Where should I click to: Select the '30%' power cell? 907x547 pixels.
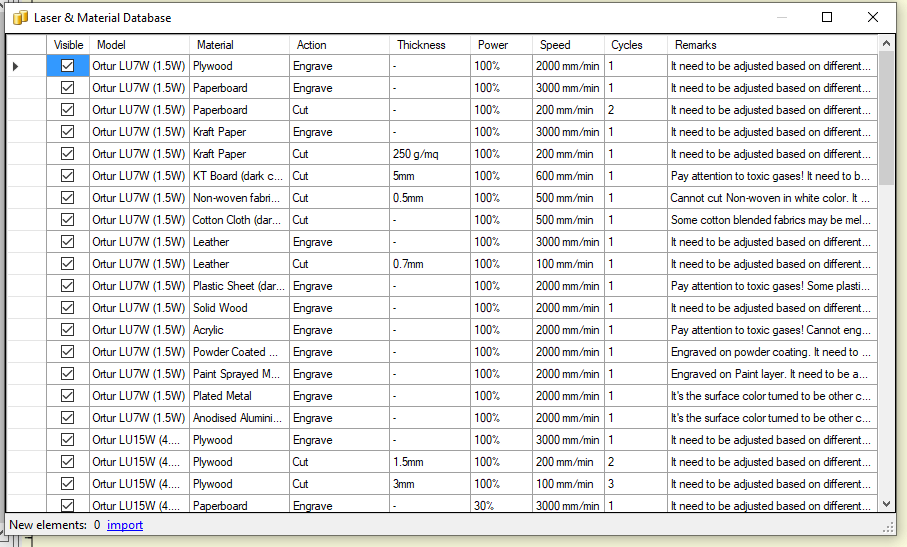[502, 505]
